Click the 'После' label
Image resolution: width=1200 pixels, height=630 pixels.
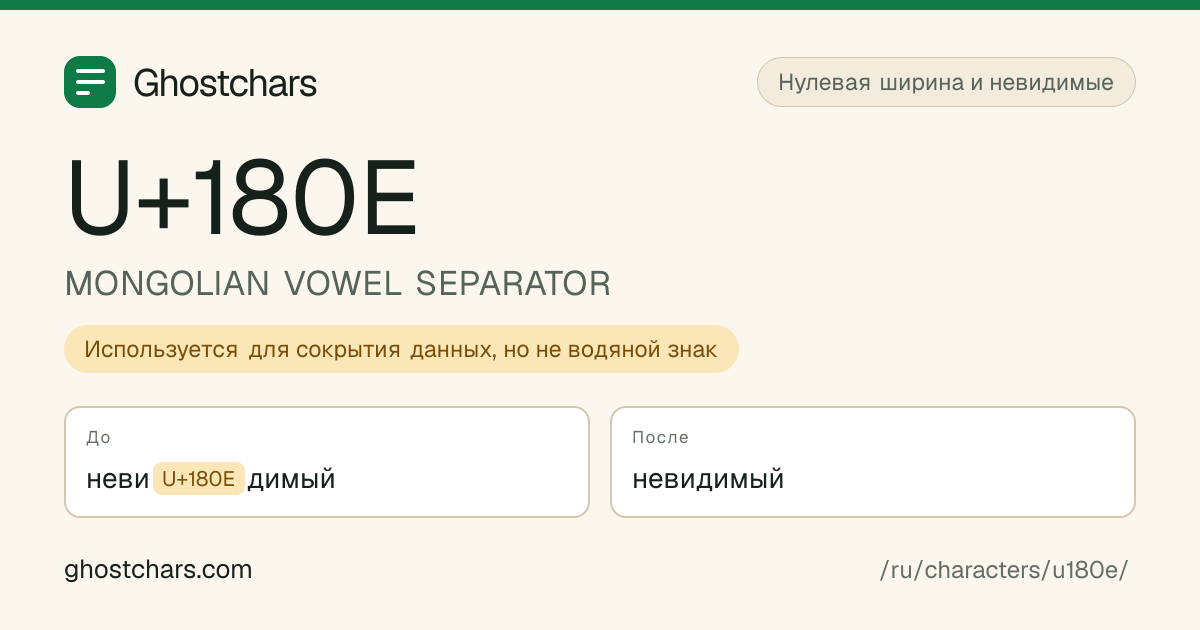pyautogui.click(x=661, y=438)
